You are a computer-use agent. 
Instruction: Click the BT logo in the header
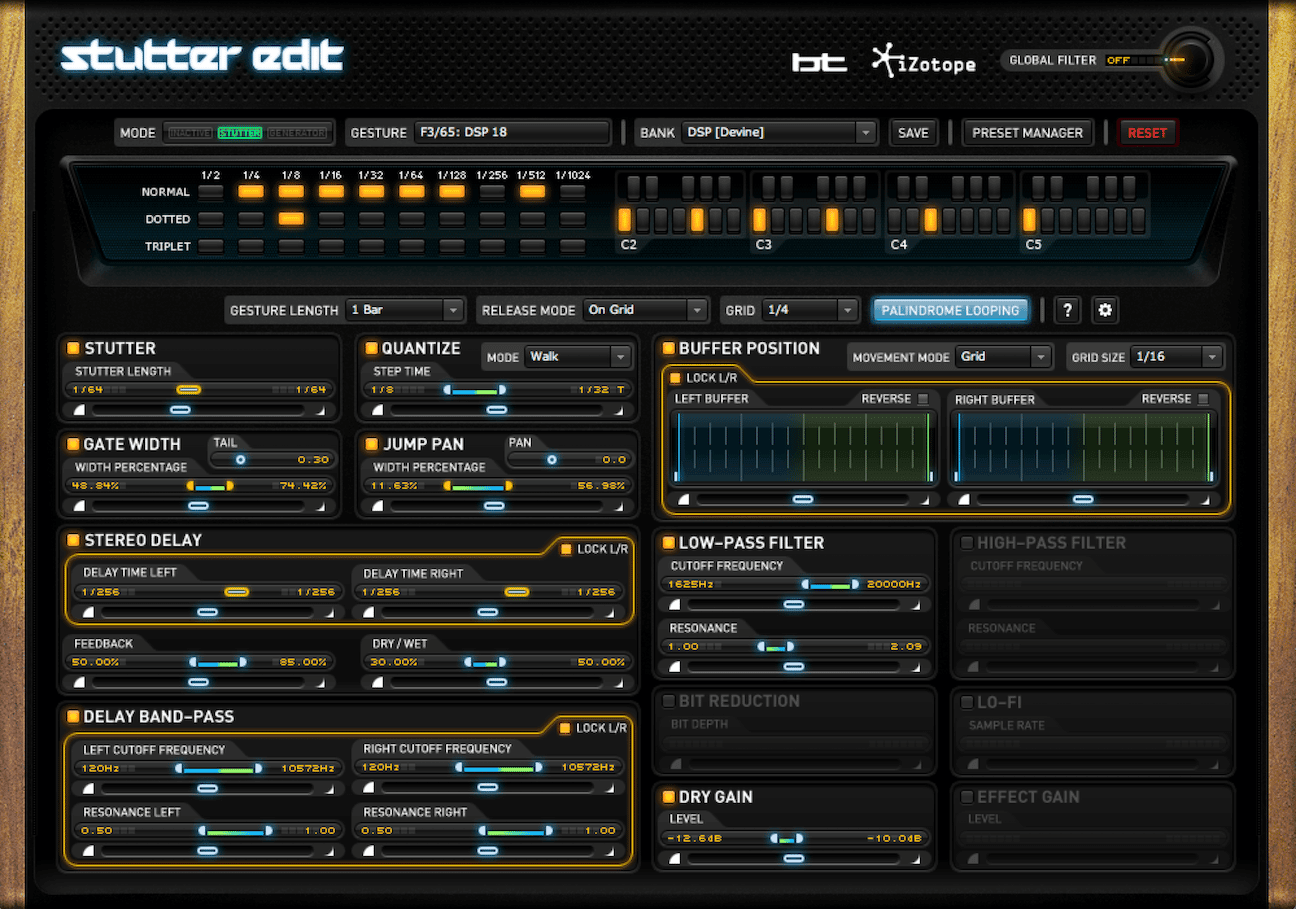pos(820,62)
